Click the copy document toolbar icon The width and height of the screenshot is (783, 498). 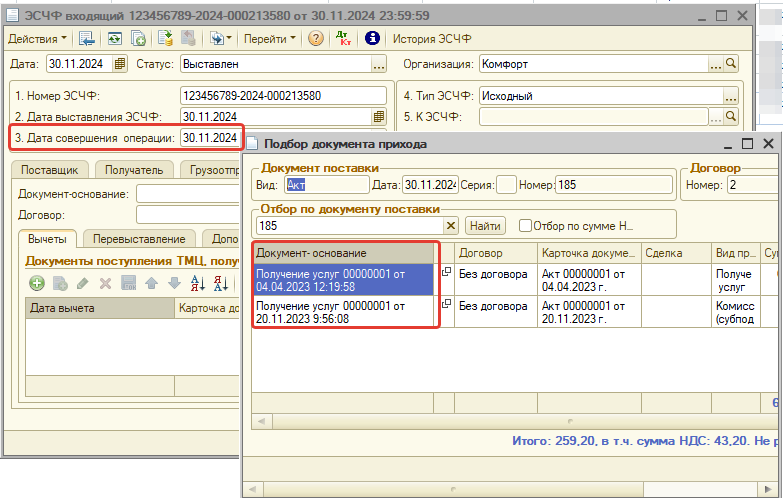[x=138, y=38]
